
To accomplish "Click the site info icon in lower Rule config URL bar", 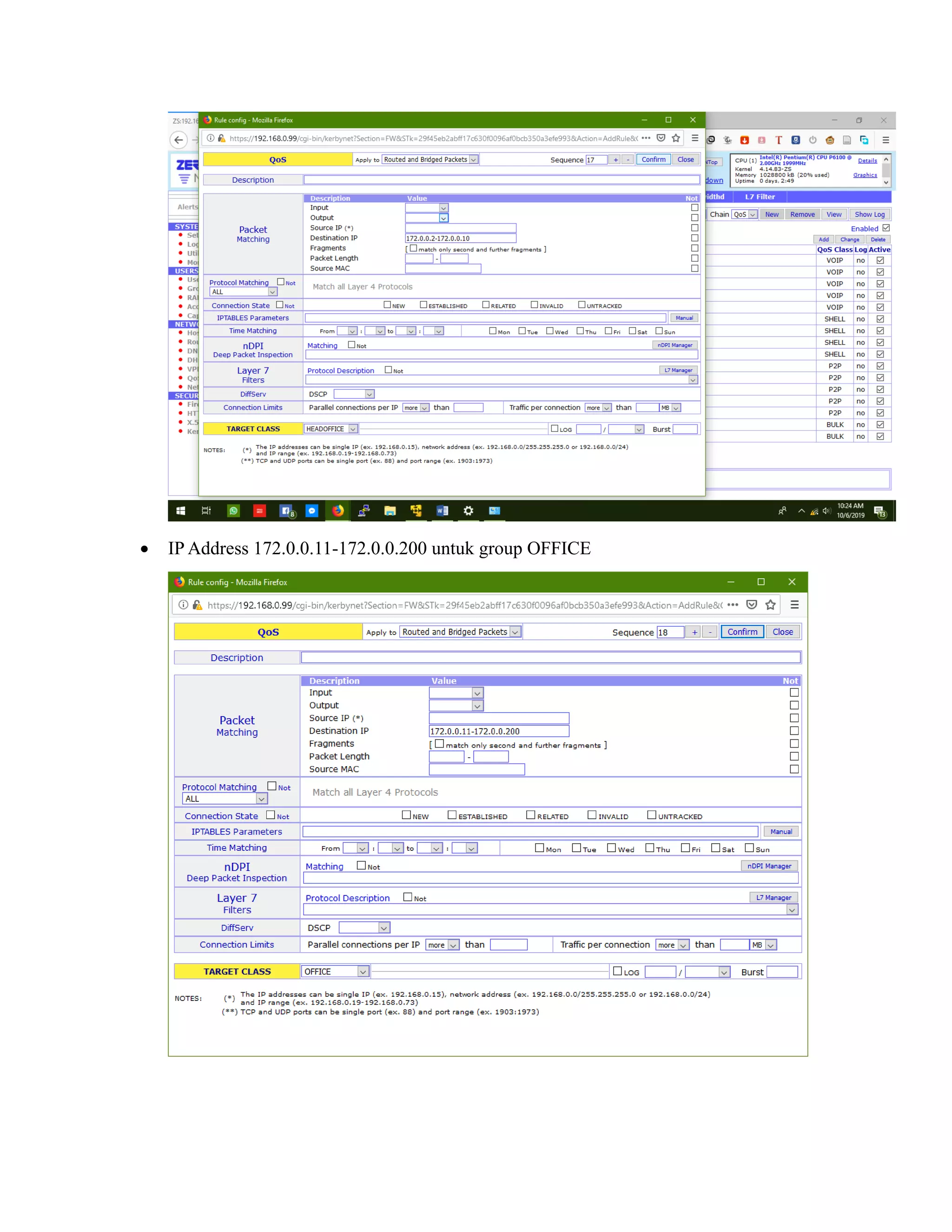I will pos(183,605).
